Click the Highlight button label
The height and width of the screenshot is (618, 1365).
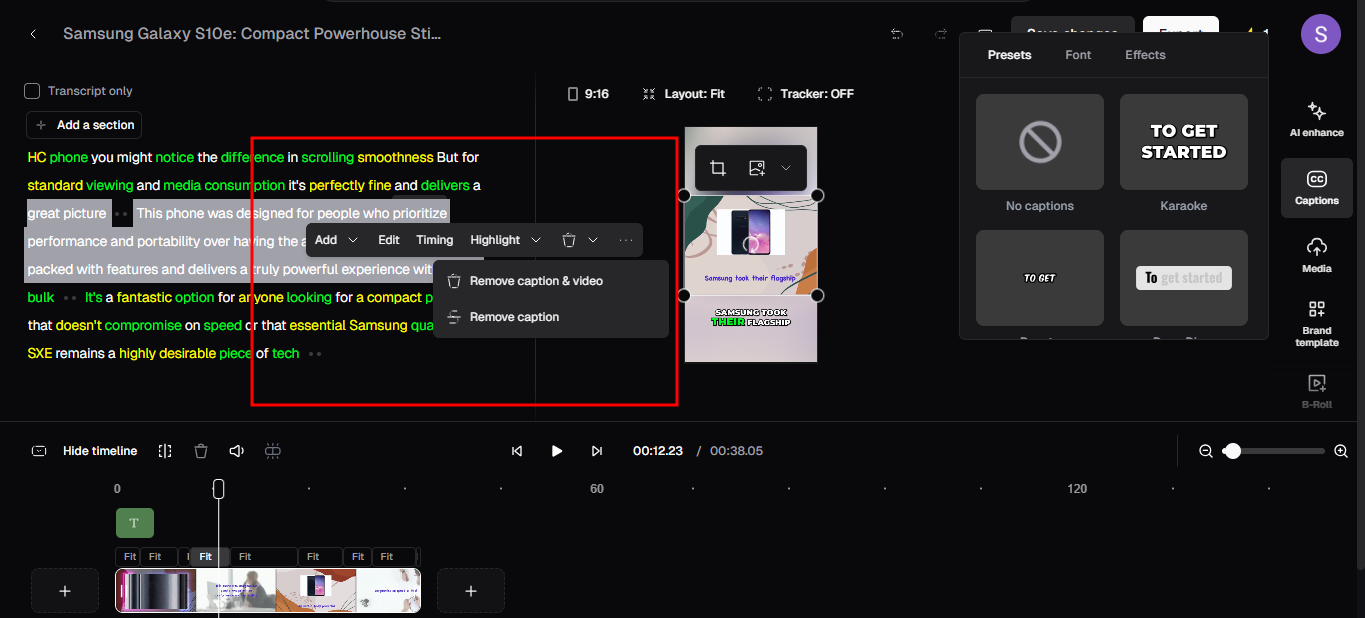(x=495, y=240)
